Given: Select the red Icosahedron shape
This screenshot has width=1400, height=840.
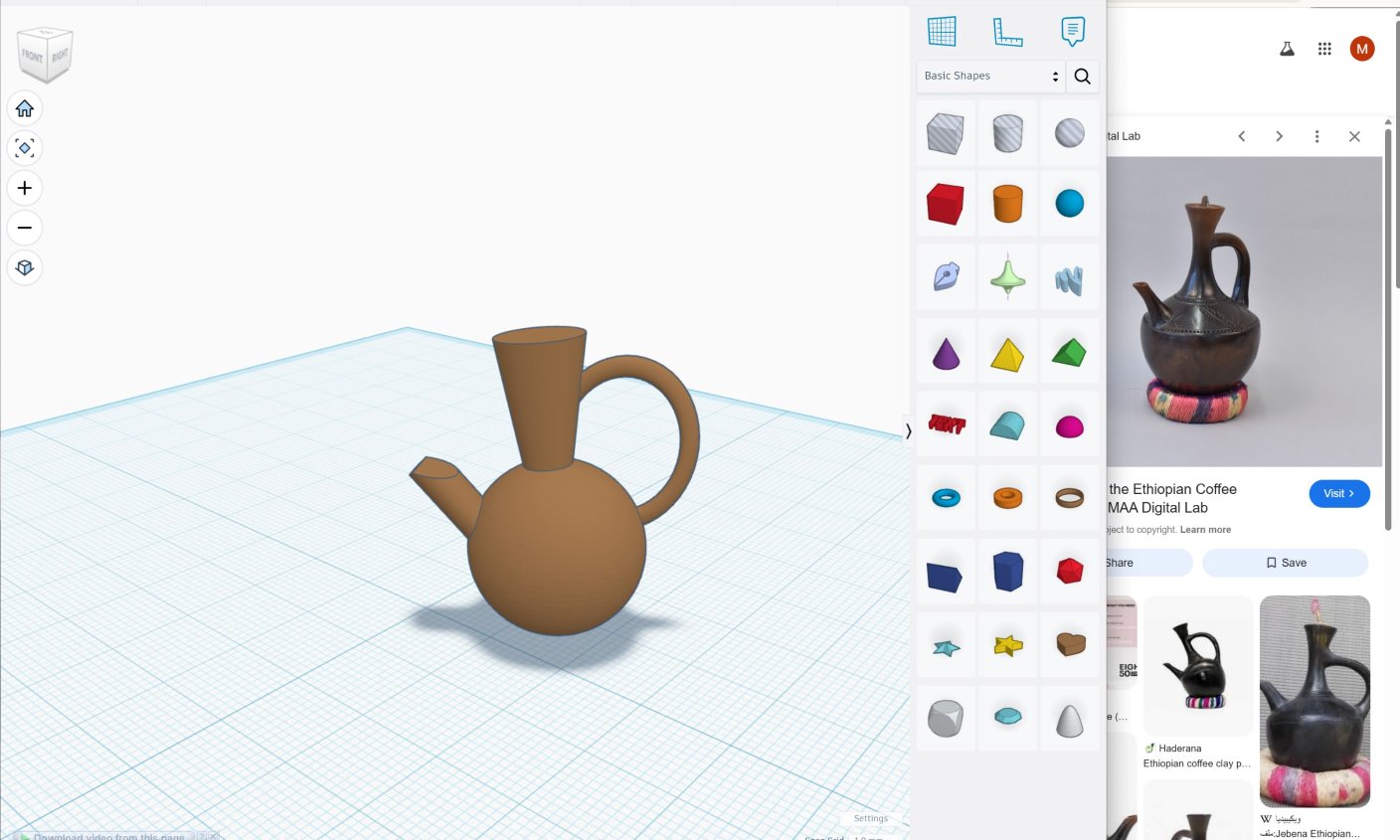Looking at the screenshot, I should pyautogui.click(x=1070, y=571).
